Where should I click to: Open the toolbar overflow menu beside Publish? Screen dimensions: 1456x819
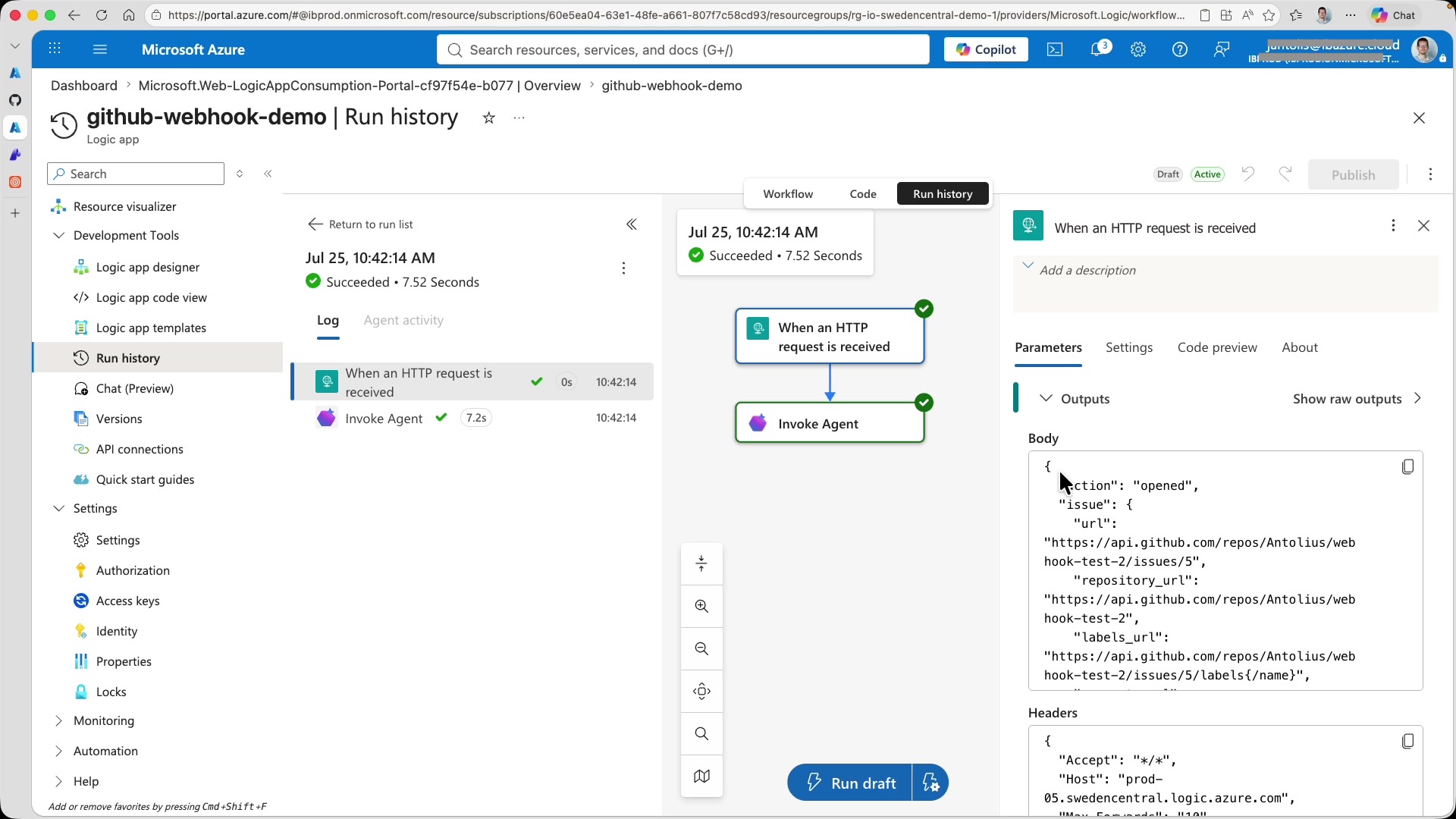click(x=1430, y=174)
